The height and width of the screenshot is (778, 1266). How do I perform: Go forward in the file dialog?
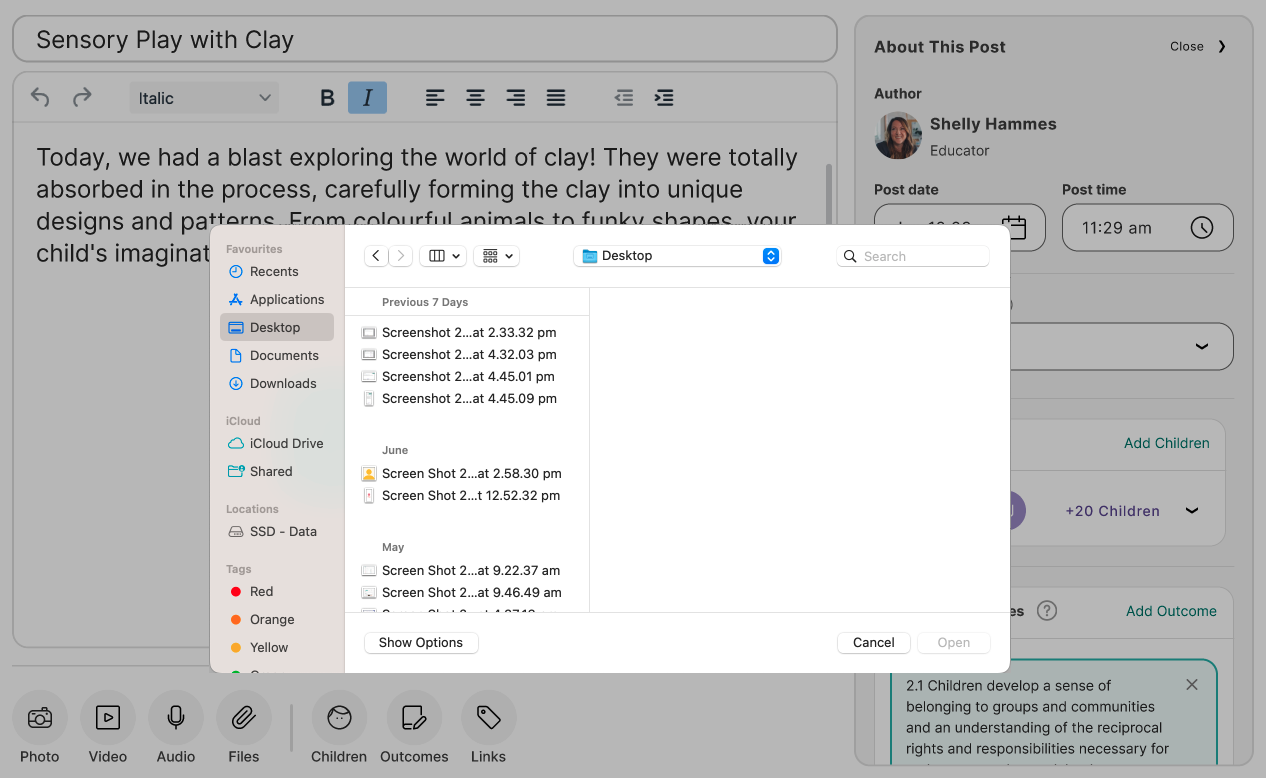[401, 256]
